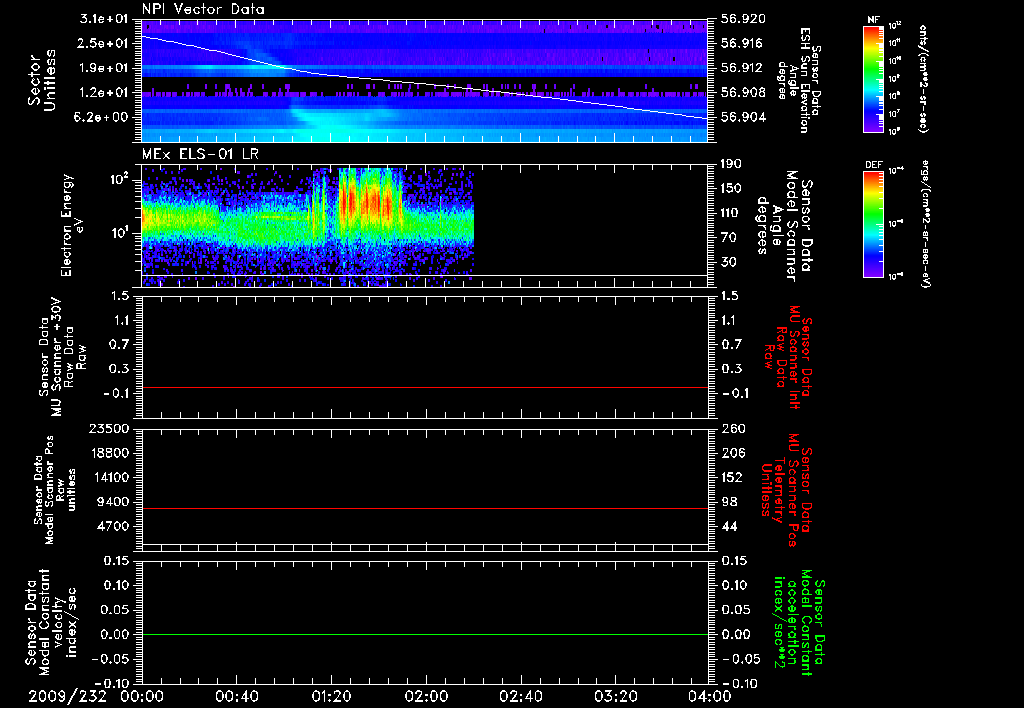Click the 'MEx ELS-01 LR' panel title
Screen dimensions: 1024x708
(x=200, y=154)
